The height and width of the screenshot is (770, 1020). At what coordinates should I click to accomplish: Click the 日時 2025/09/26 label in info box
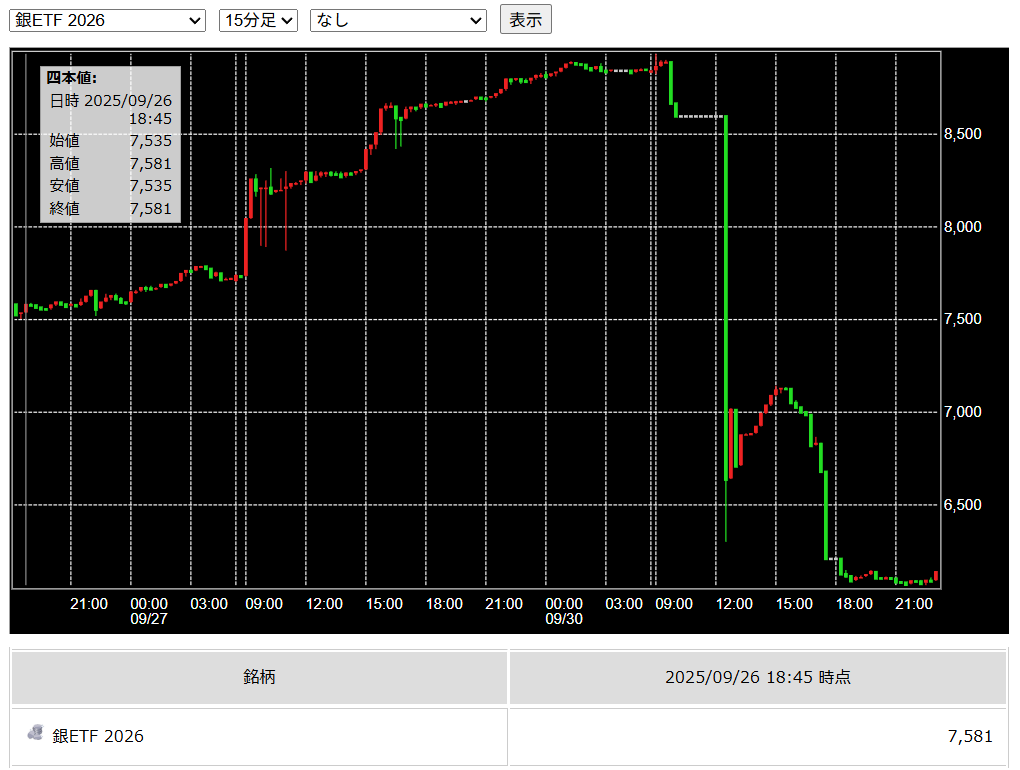tap(111, 101)
